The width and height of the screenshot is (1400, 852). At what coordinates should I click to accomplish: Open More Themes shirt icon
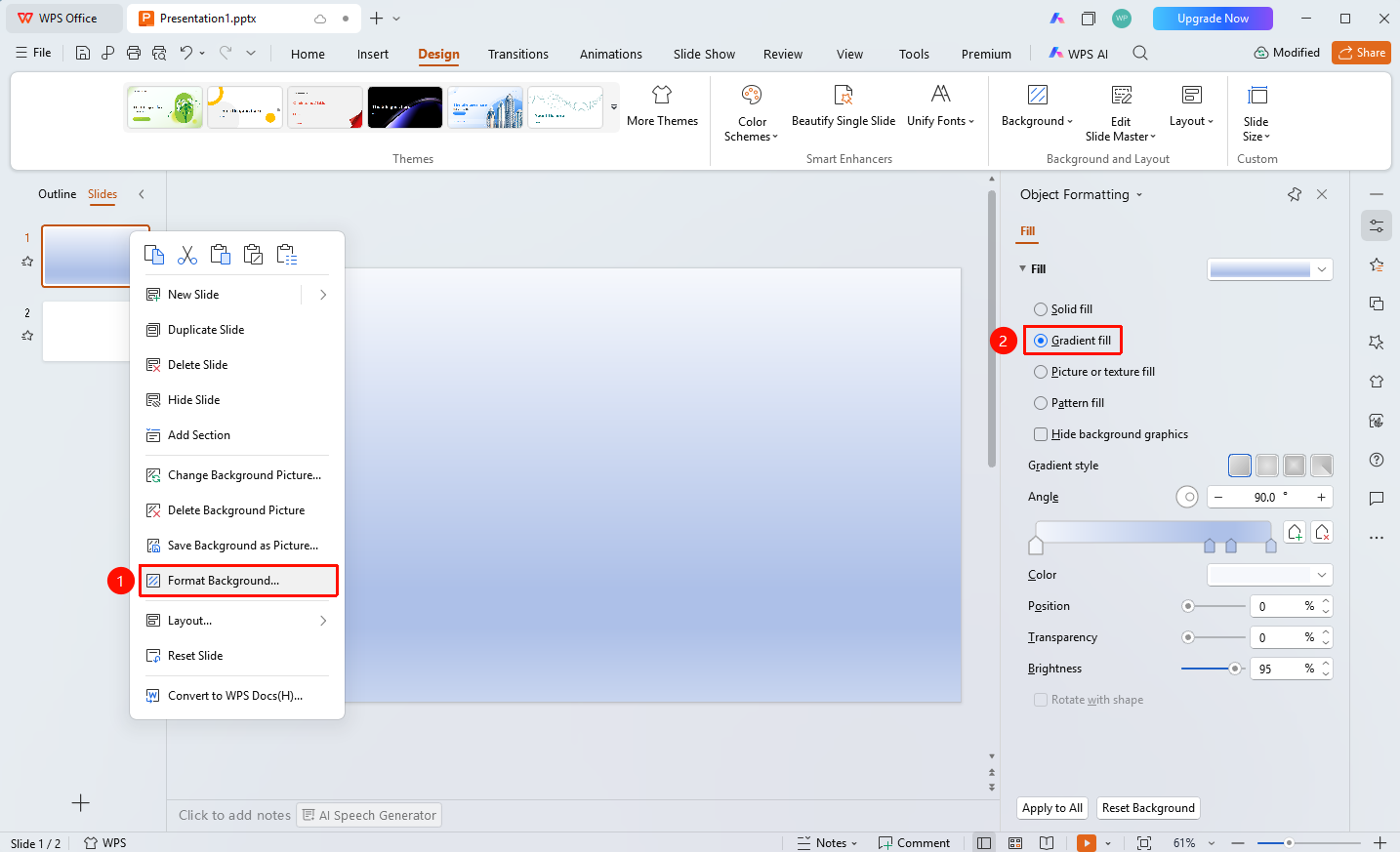662,95
